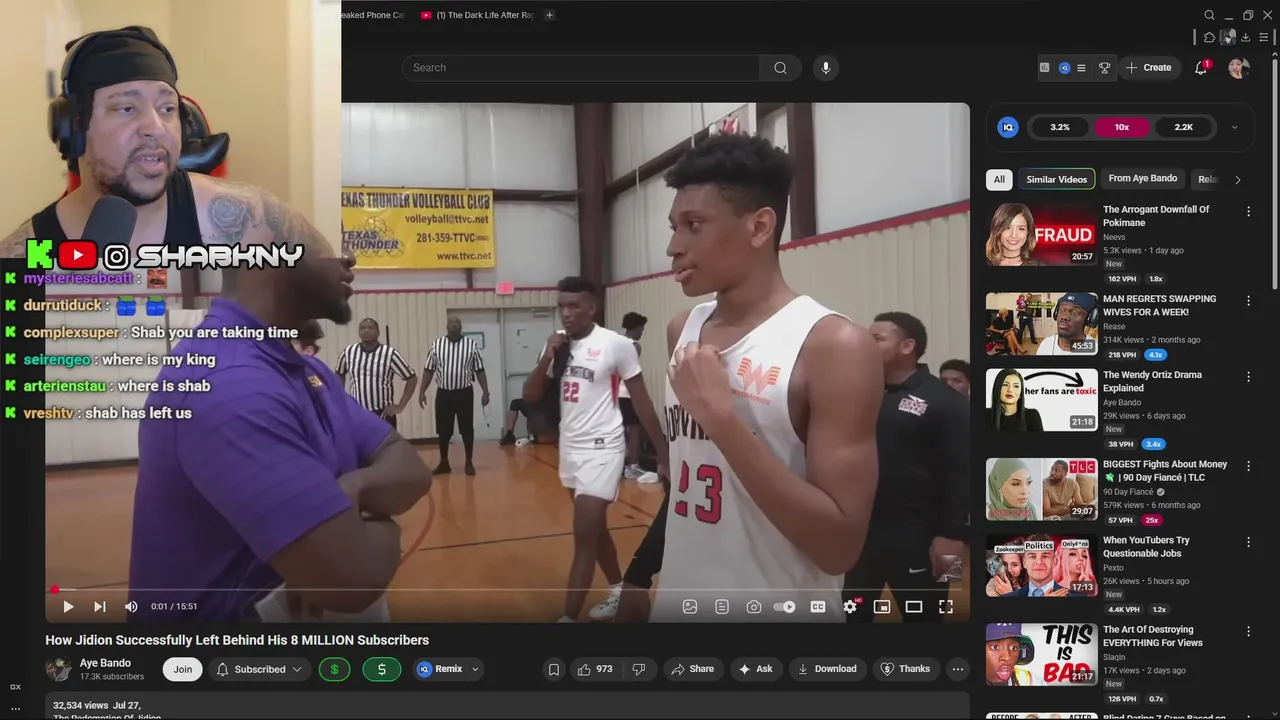The width and height of the screenshot is (1280, 720).
Task: Click the video progress bar
Action: (x=507, y=589)
